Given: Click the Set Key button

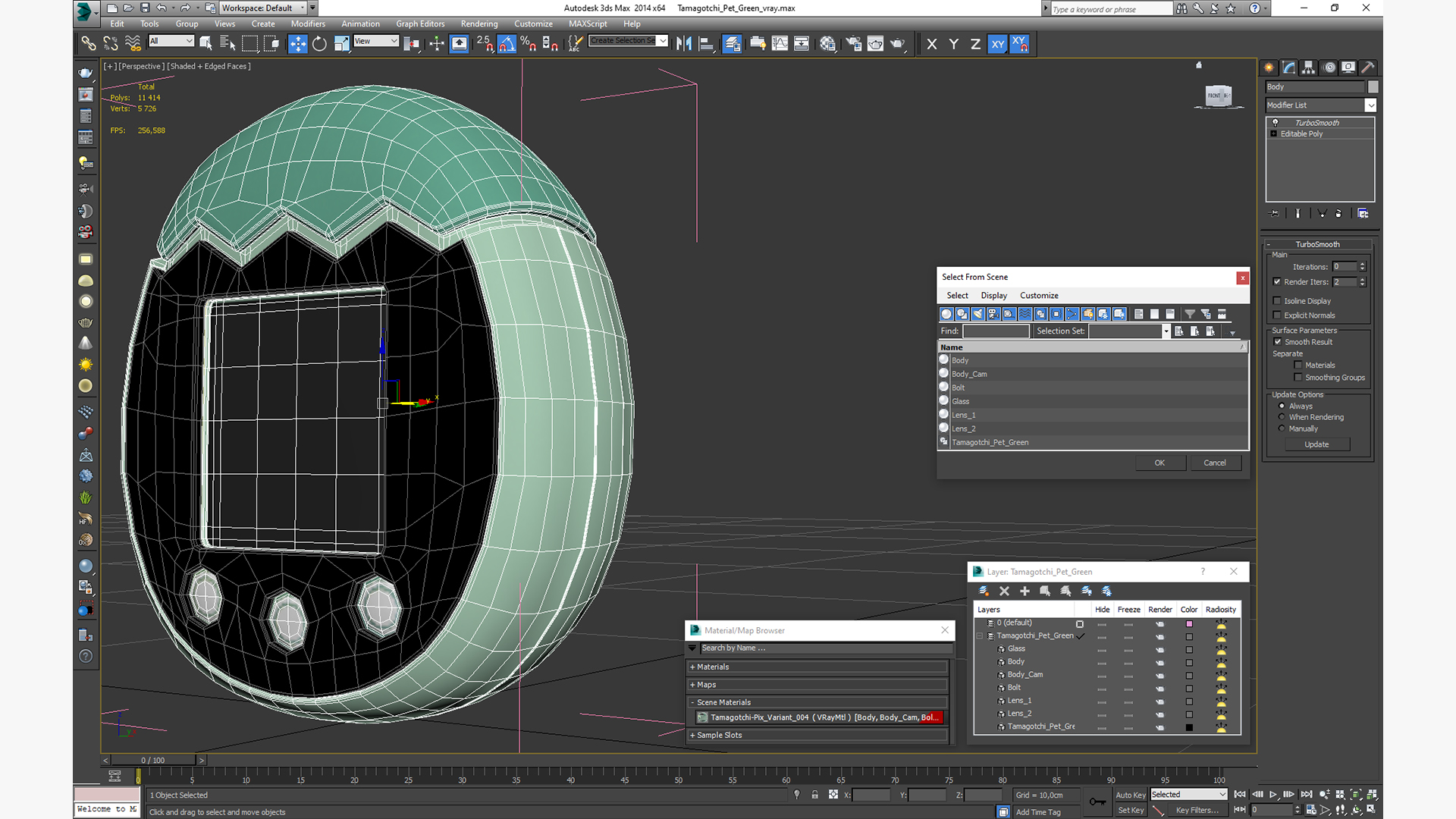Looking at the screenshot, I should pos(1130,810).
